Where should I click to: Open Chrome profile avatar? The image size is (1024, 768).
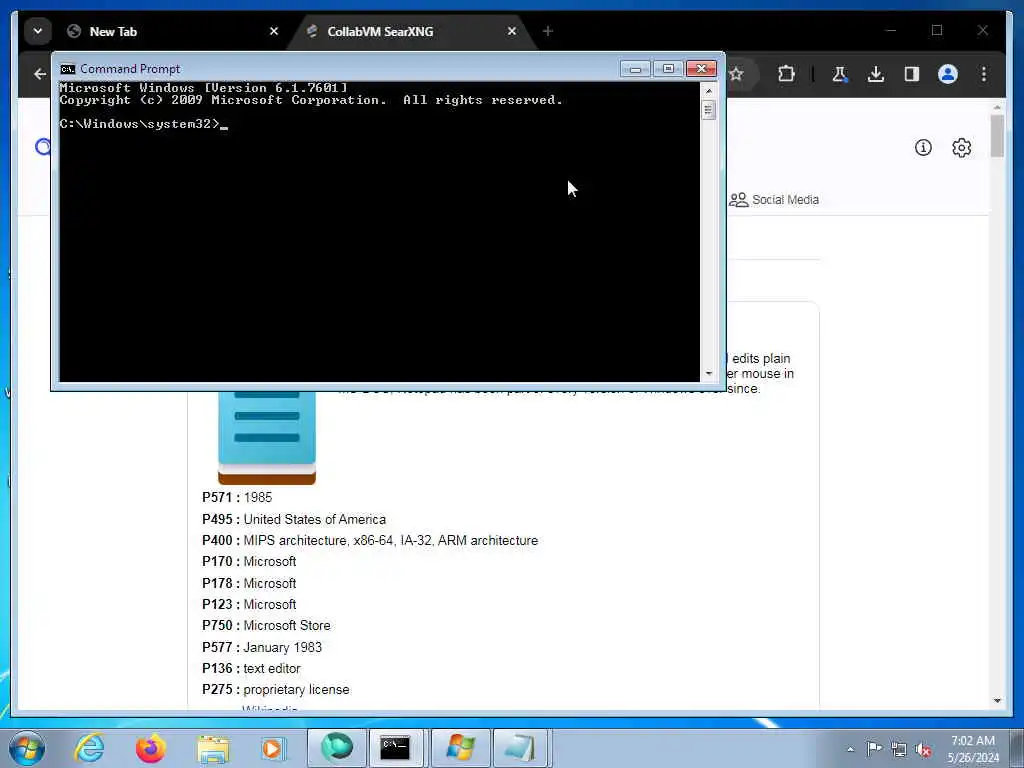(x=948, y=74)
